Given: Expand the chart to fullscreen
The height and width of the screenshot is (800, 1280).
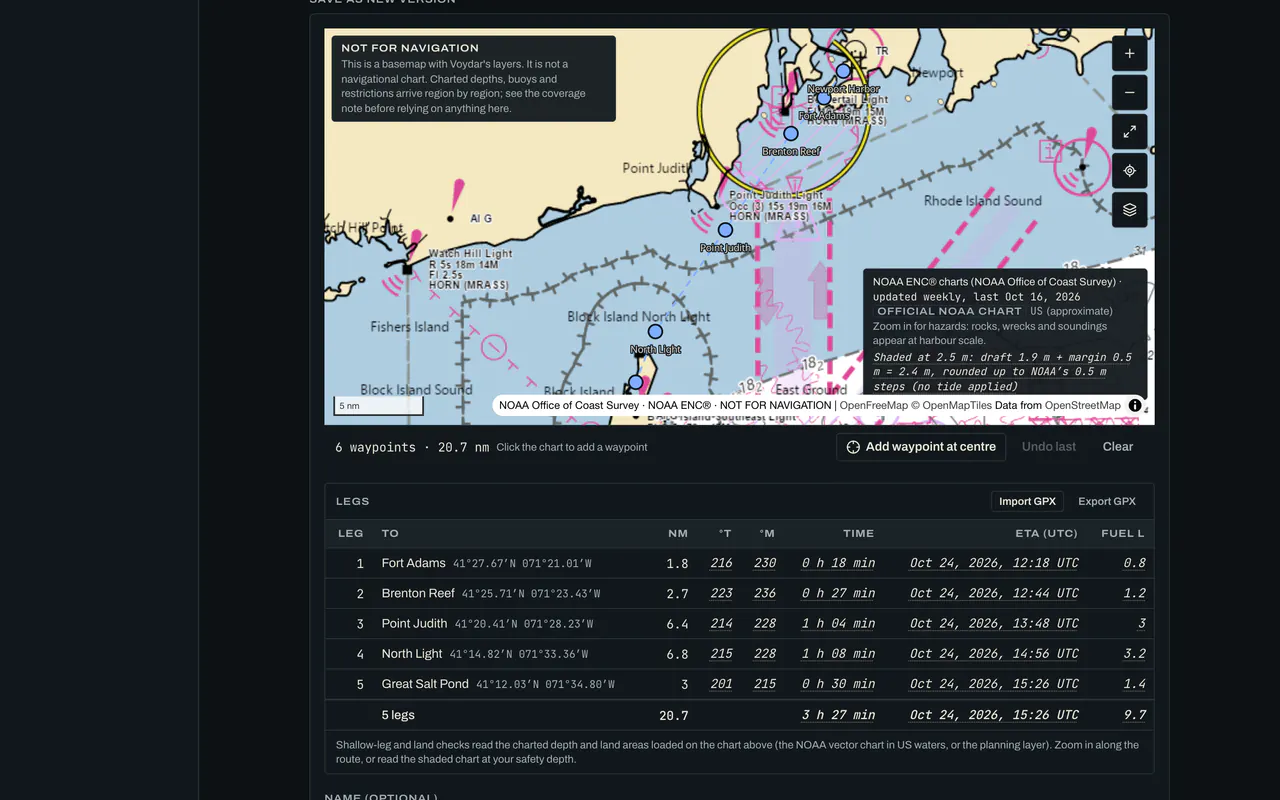Looking at the screenshot, I should [x=1129, y=132].
